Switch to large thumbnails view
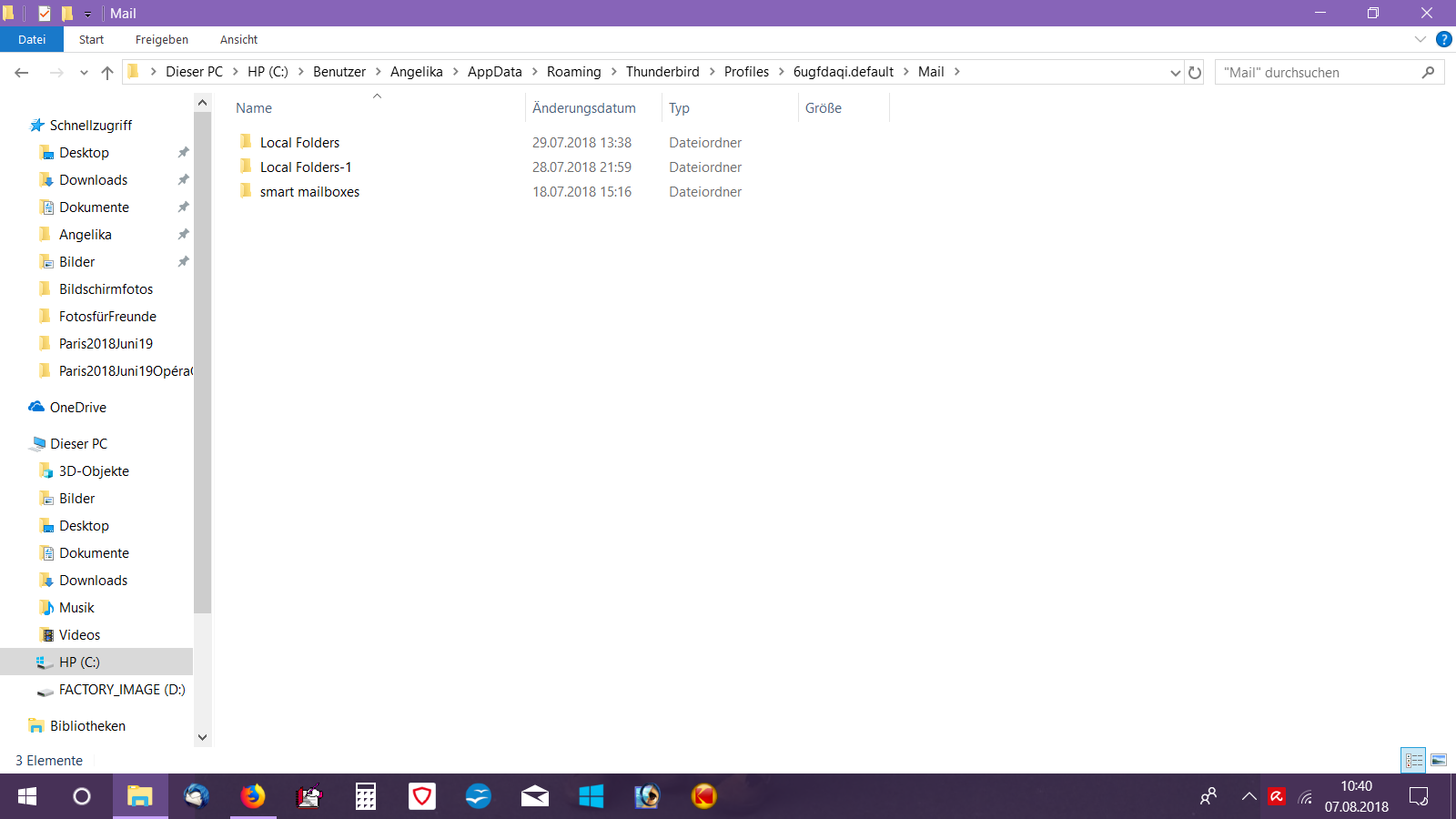Viewport: 1456px width, 819px height. pyautogui.click(x=1439, y=760)
